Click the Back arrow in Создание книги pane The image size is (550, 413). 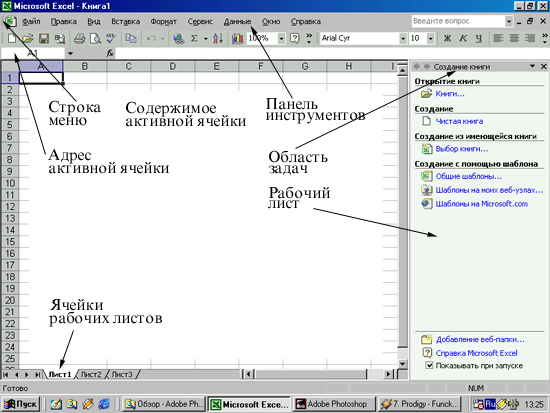pos(416,66)
